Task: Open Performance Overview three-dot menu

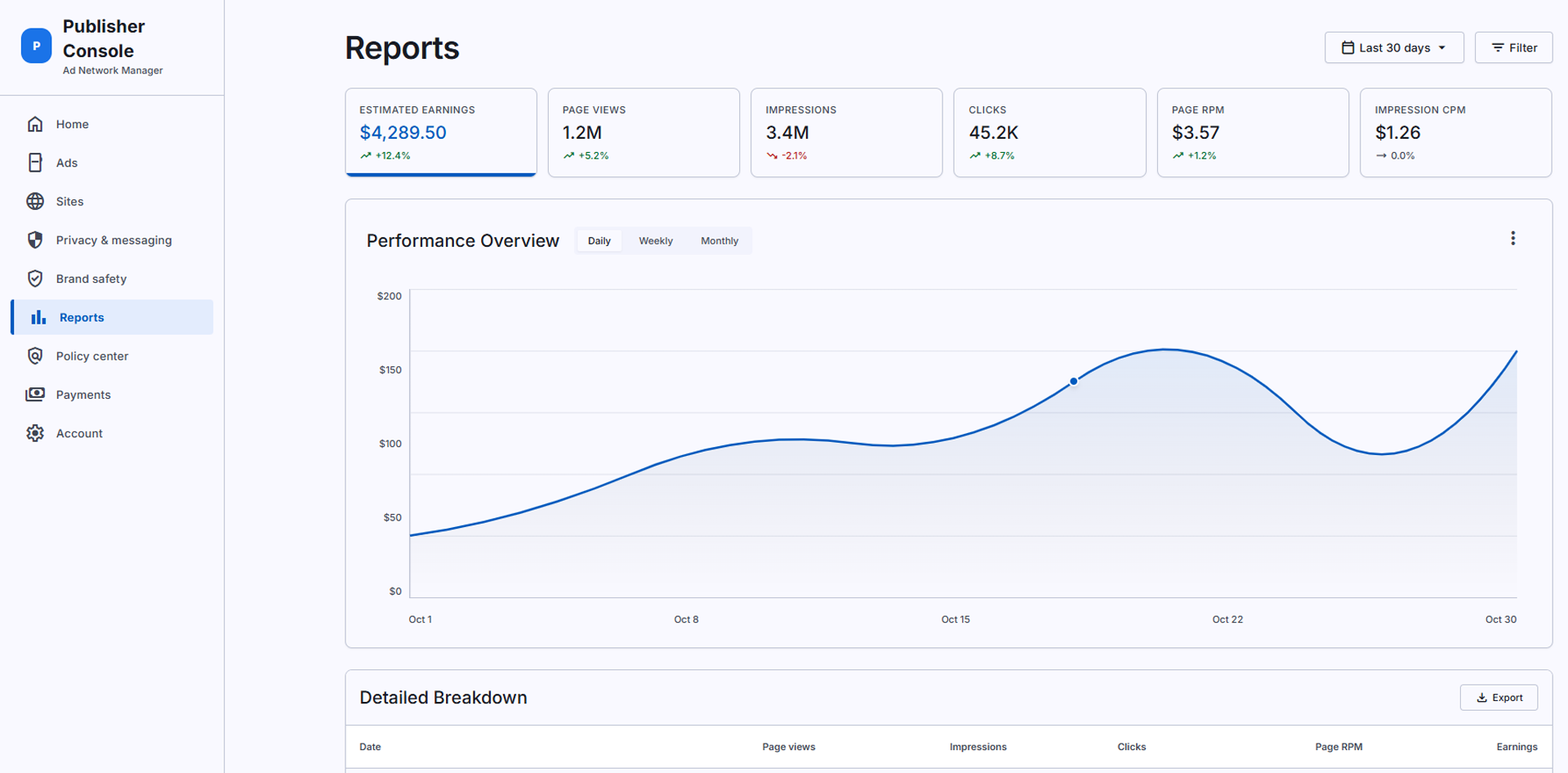Action: pyautogui.click(x=1512, y=238)
